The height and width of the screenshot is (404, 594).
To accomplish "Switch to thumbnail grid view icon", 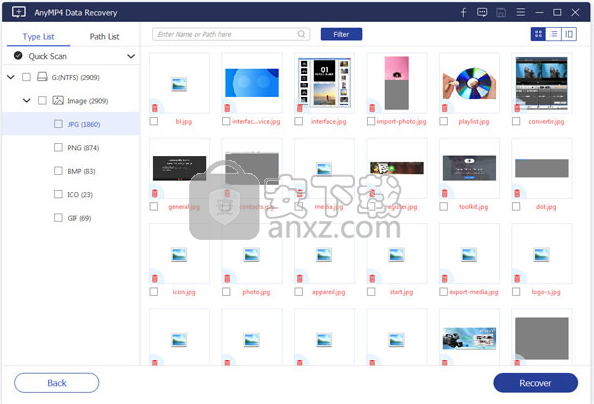I will [538, 34].
